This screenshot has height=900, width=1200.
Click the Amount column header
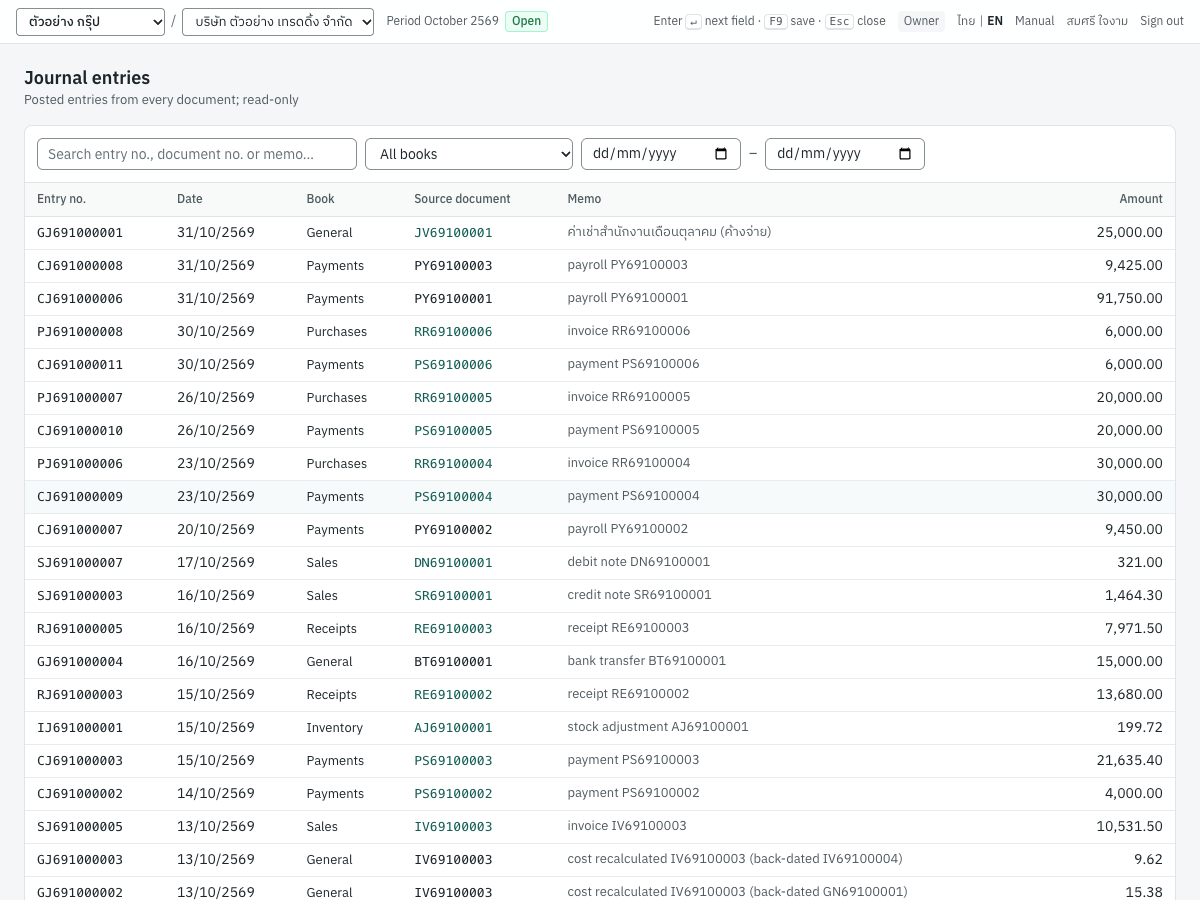click(x=1141, y=199)
